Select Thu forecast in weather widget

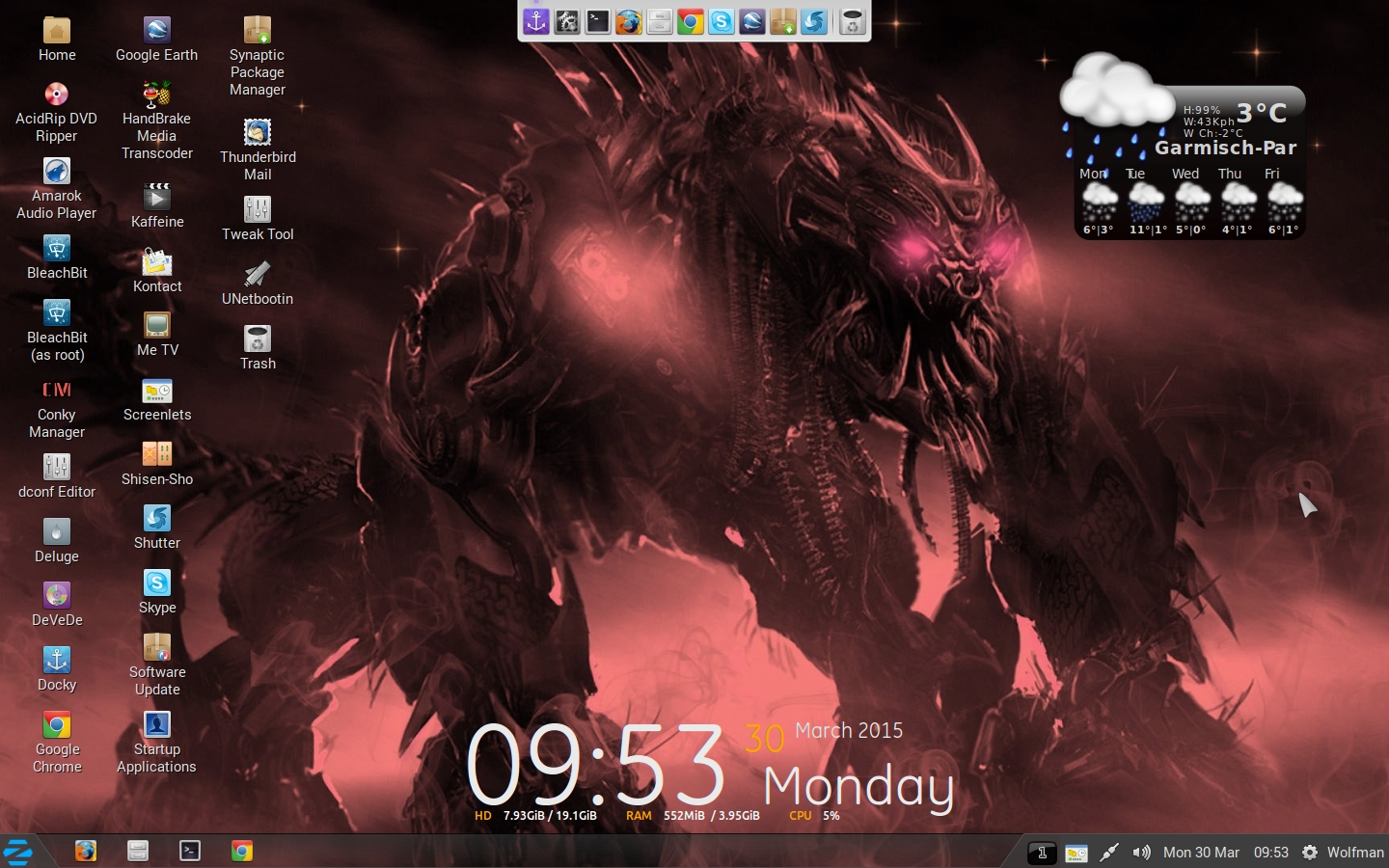pyautogui.click(x=1238, y=201)
